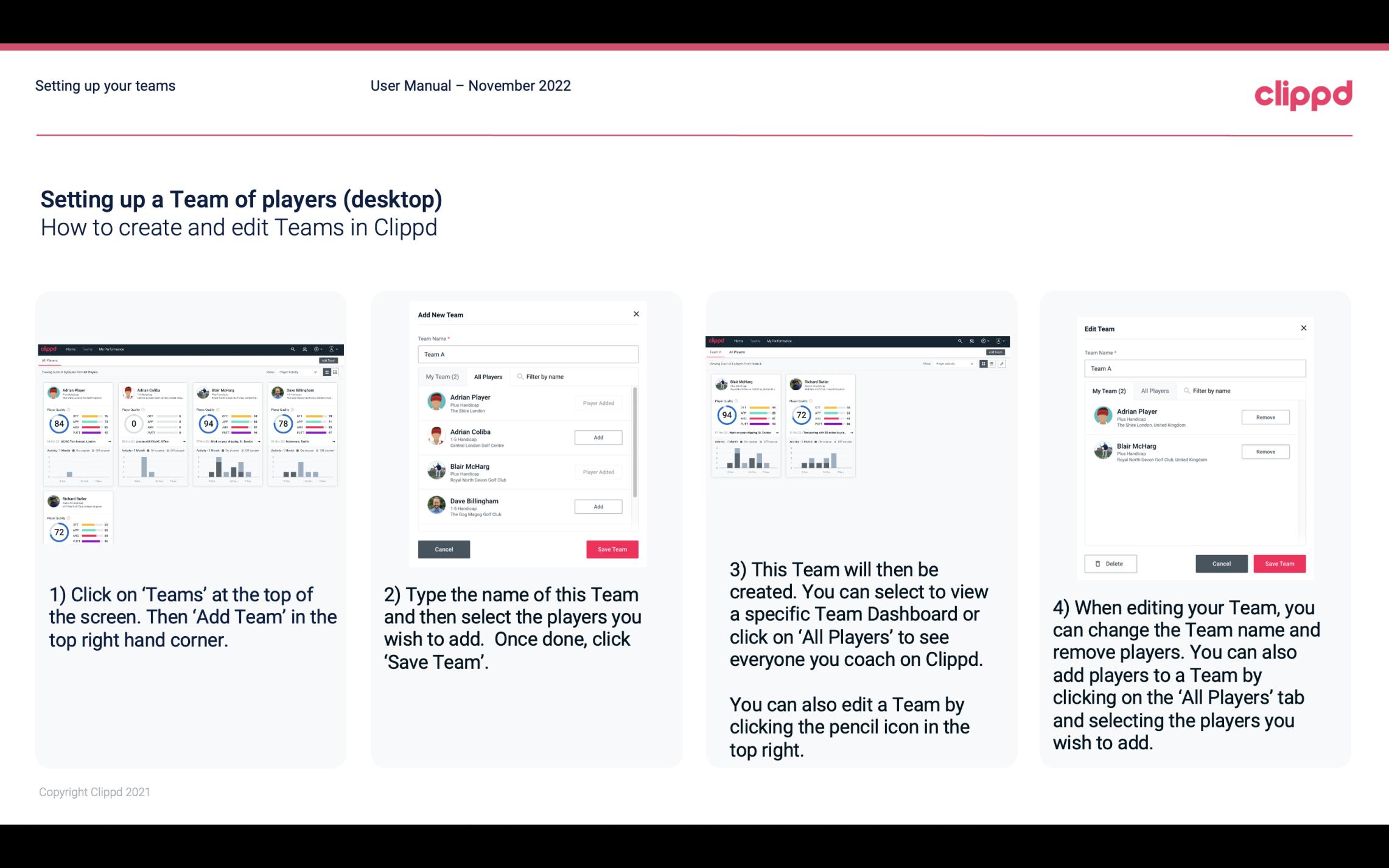The width and height of the screenshot is (1389, 868).
Task: Switch to 'All Players' tab in Add New Team
Action: (487, 376)
